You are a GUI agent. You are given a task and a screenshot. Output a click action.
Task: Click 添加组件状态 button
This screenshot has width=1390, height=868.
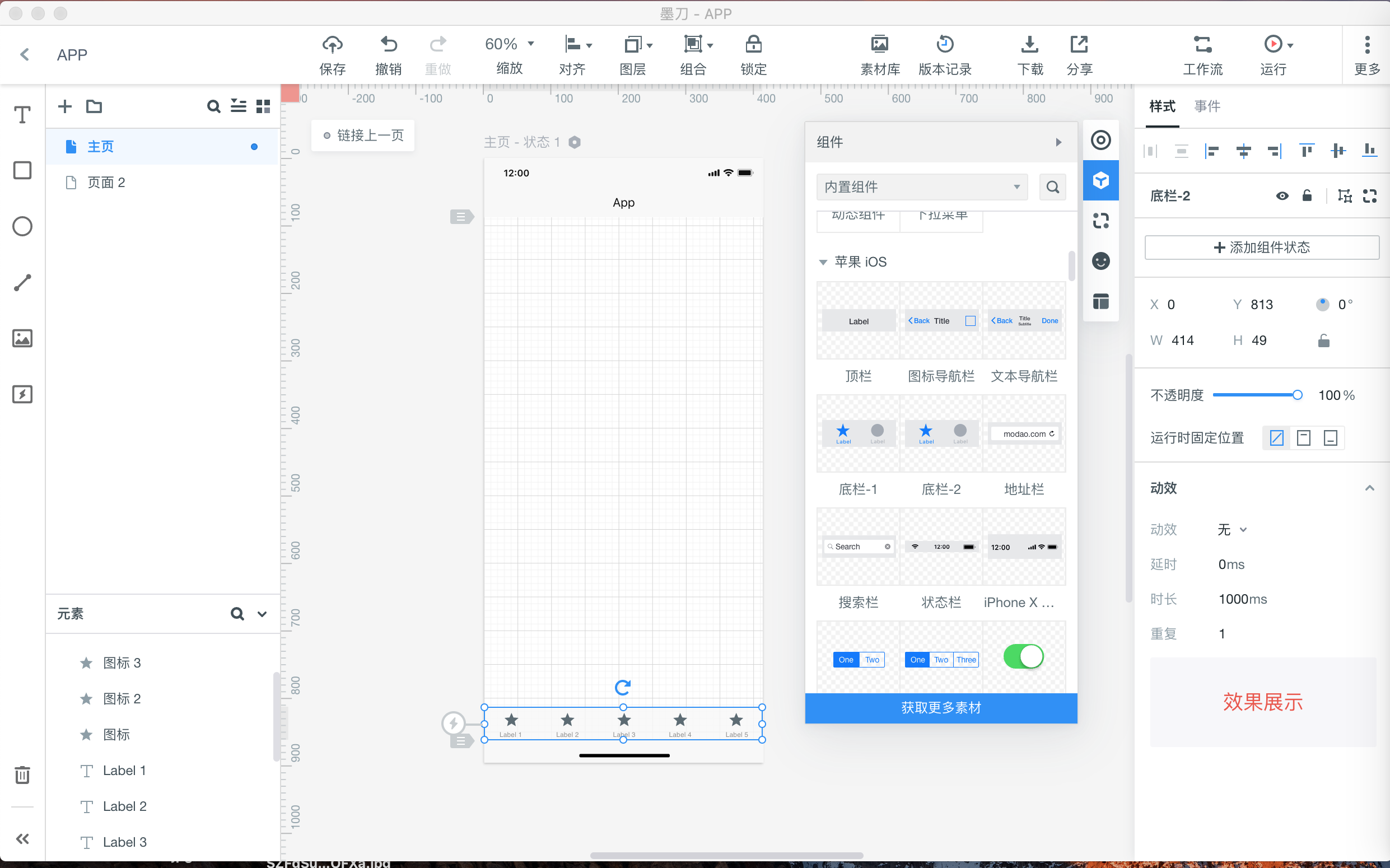(x=1263, y=246)
